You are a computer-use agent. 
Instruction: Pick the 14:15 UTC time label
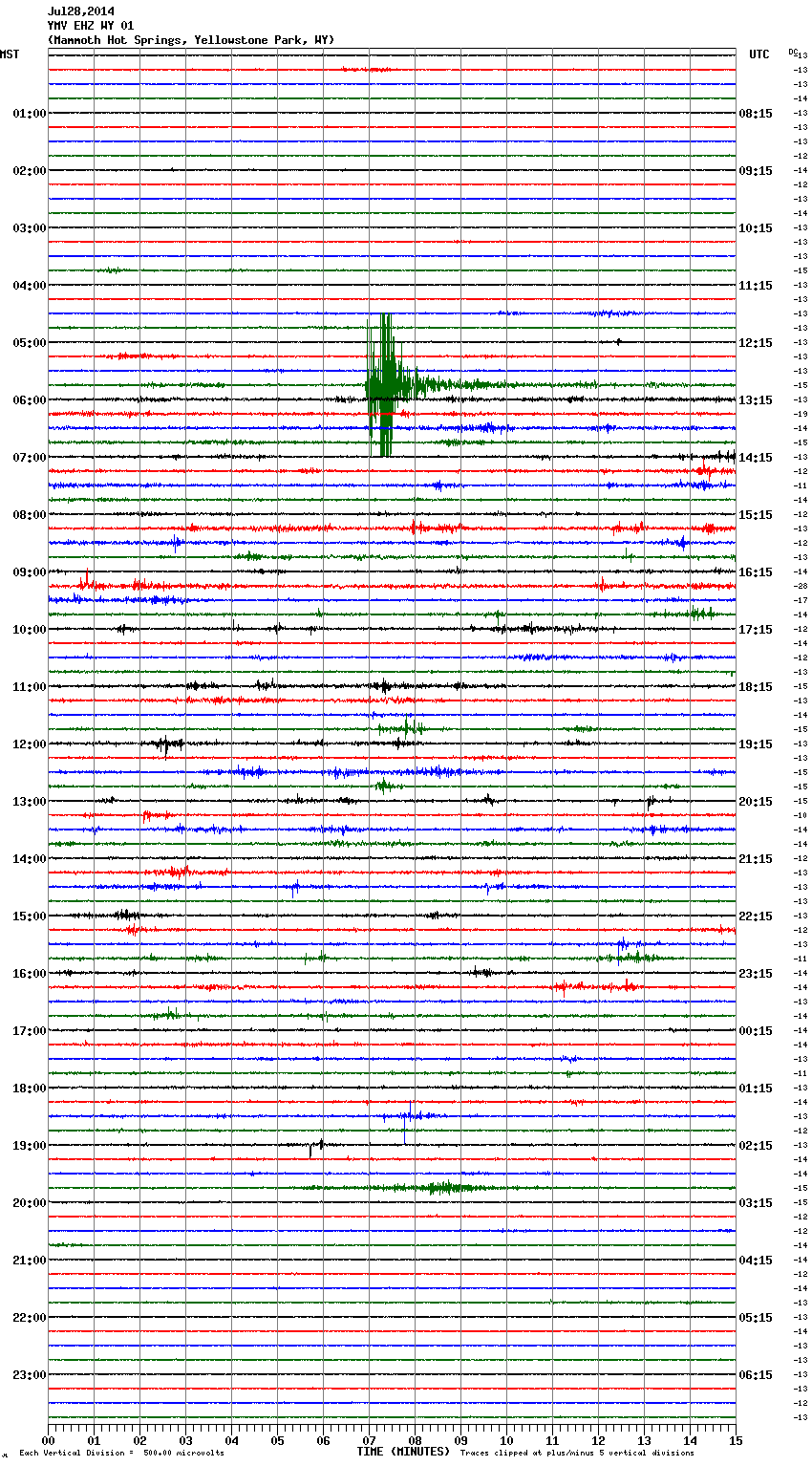click(x=756, y=458)
